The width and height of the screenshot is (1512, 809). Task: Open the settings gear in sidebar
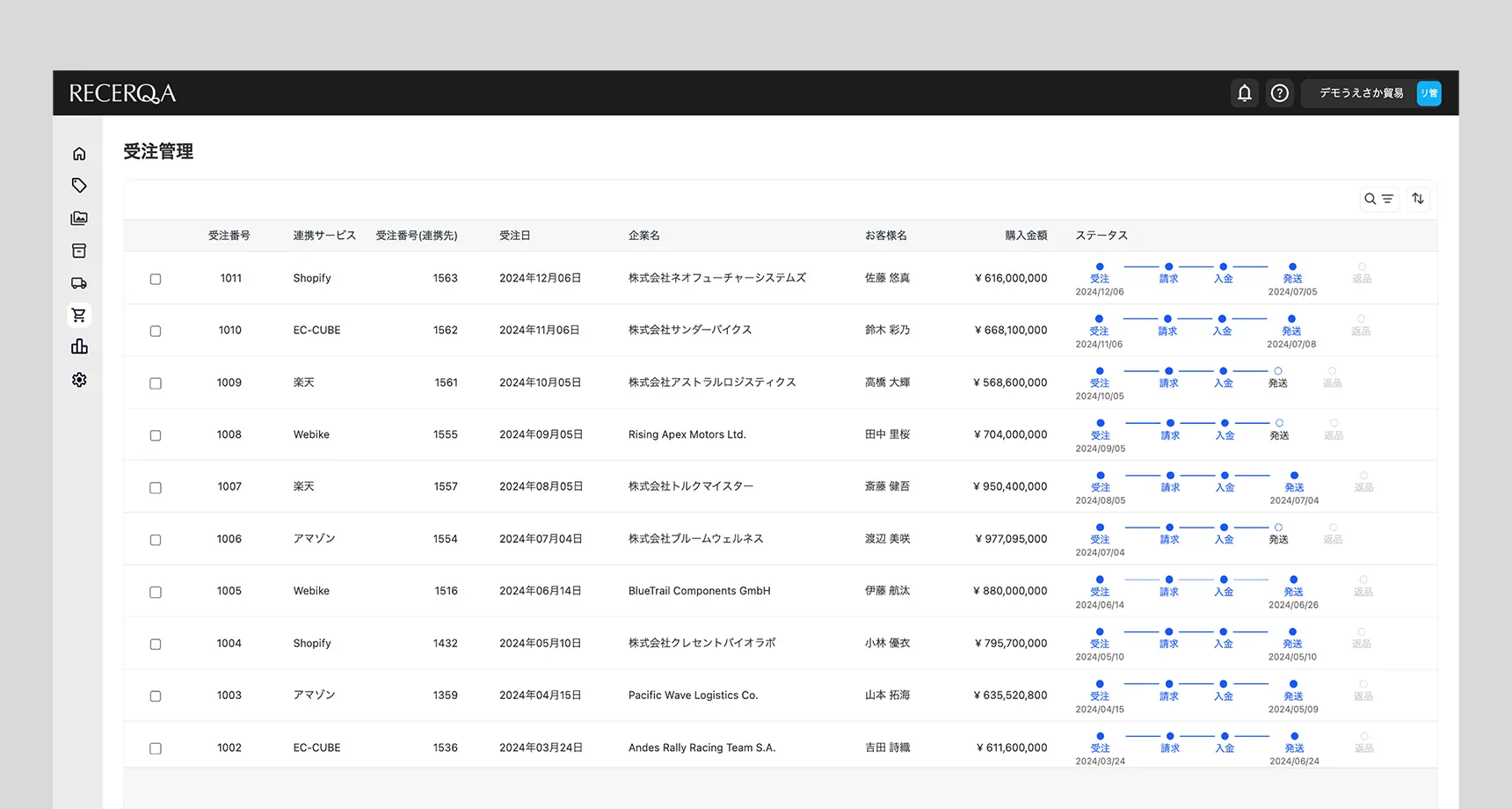[79, 380]
